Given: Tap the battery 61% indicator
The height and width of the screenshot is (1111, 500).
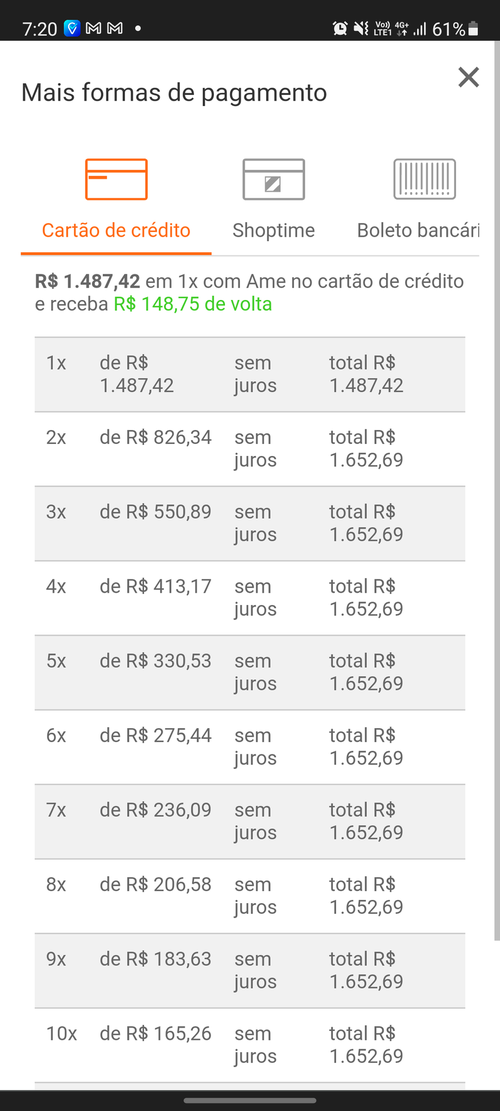Looking at the screenshot, I should (x=455, y=29).
